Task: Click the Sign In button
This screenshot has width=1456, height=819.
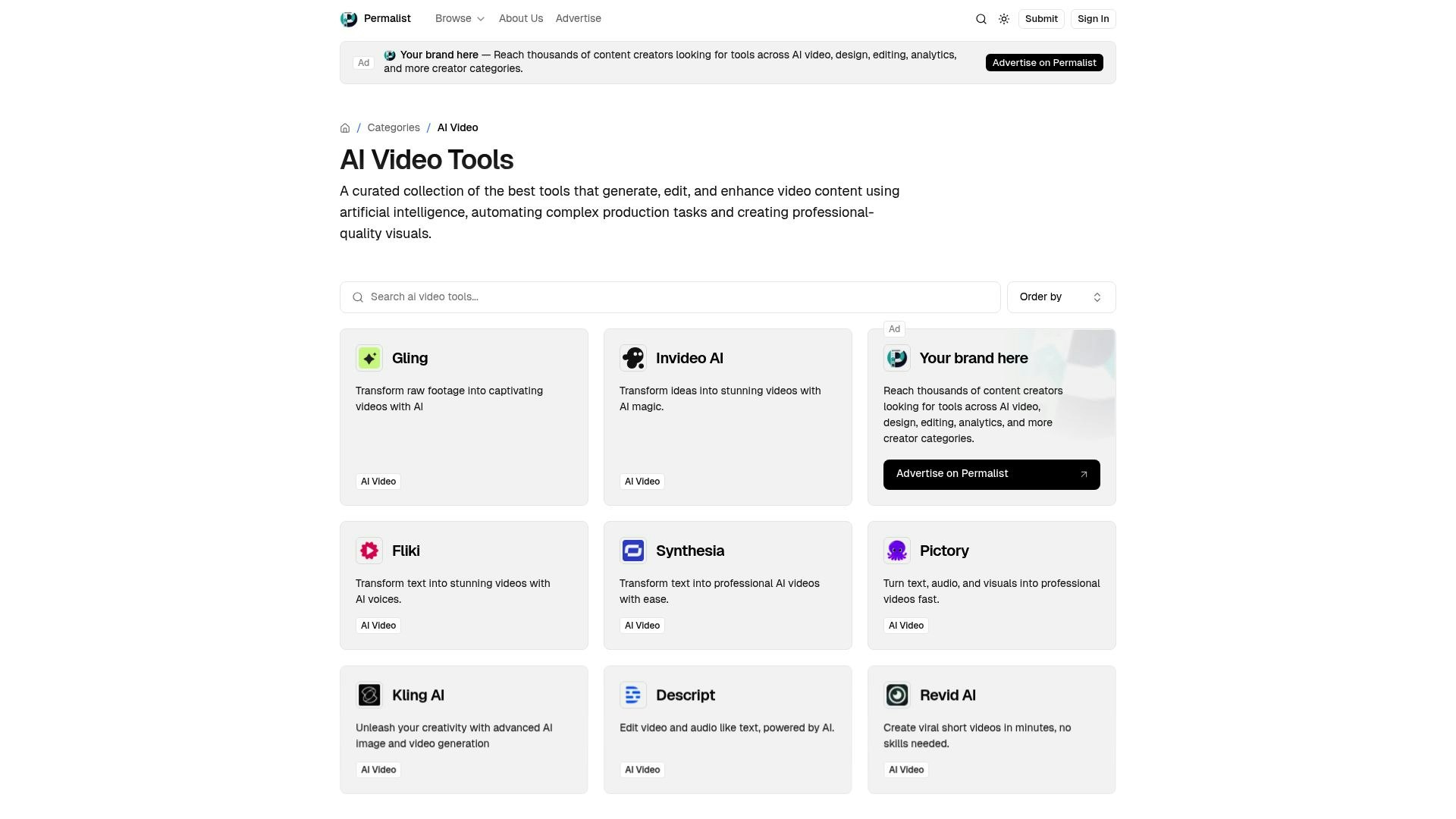Action: (1092, 19)
